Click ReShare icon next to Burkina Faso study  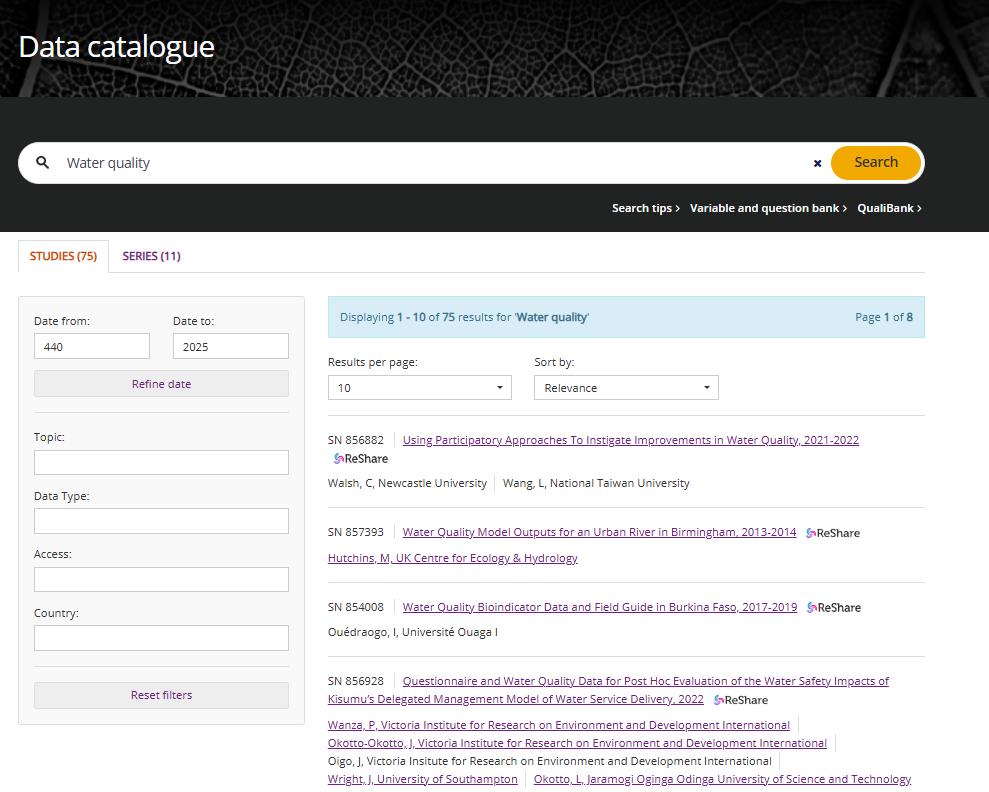834,608
